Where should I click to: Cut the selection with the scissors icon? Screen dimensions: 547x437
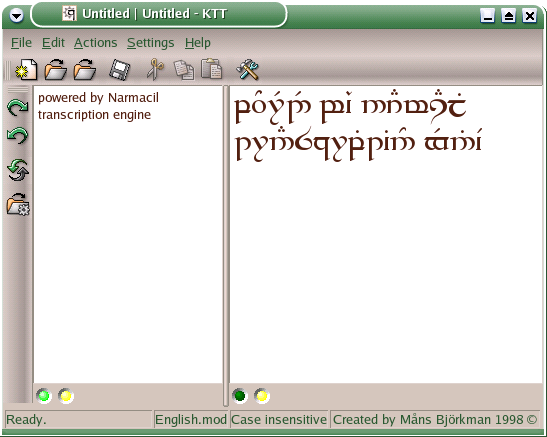point(155,69)
